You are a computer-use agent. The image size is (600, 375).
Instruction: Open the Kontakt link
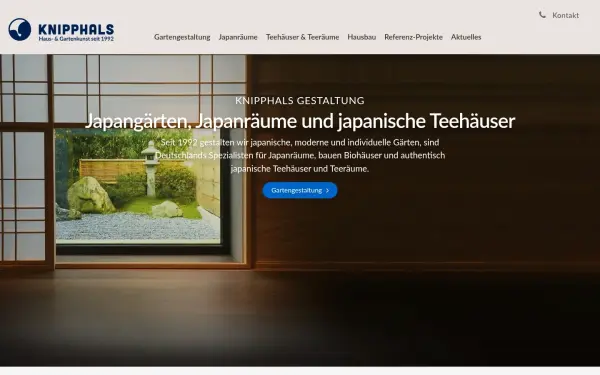(565, 15)
